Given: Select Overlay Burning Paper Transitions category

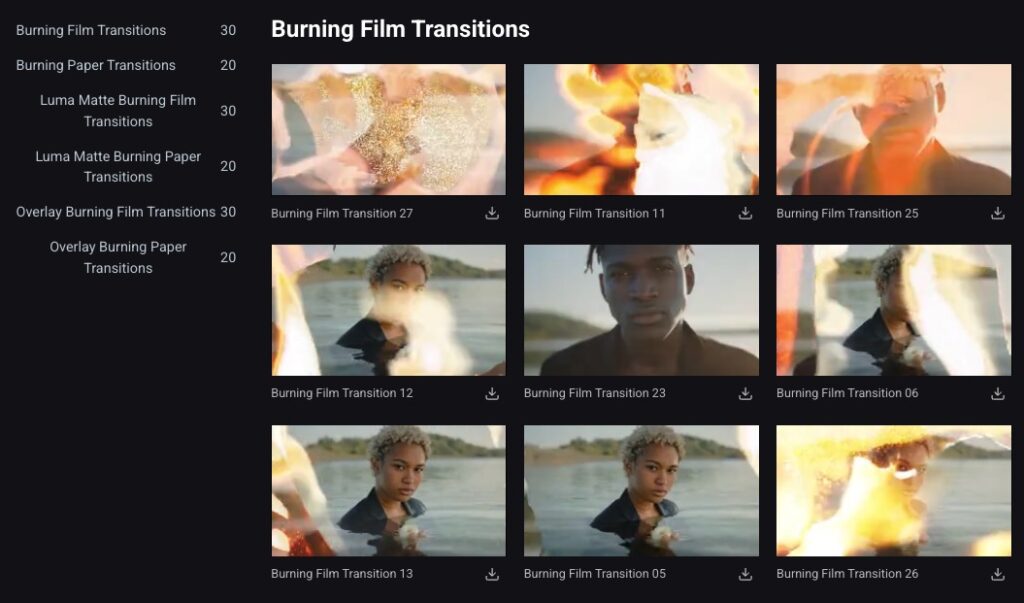Looking at the screenshot, I should click(126, 257).
